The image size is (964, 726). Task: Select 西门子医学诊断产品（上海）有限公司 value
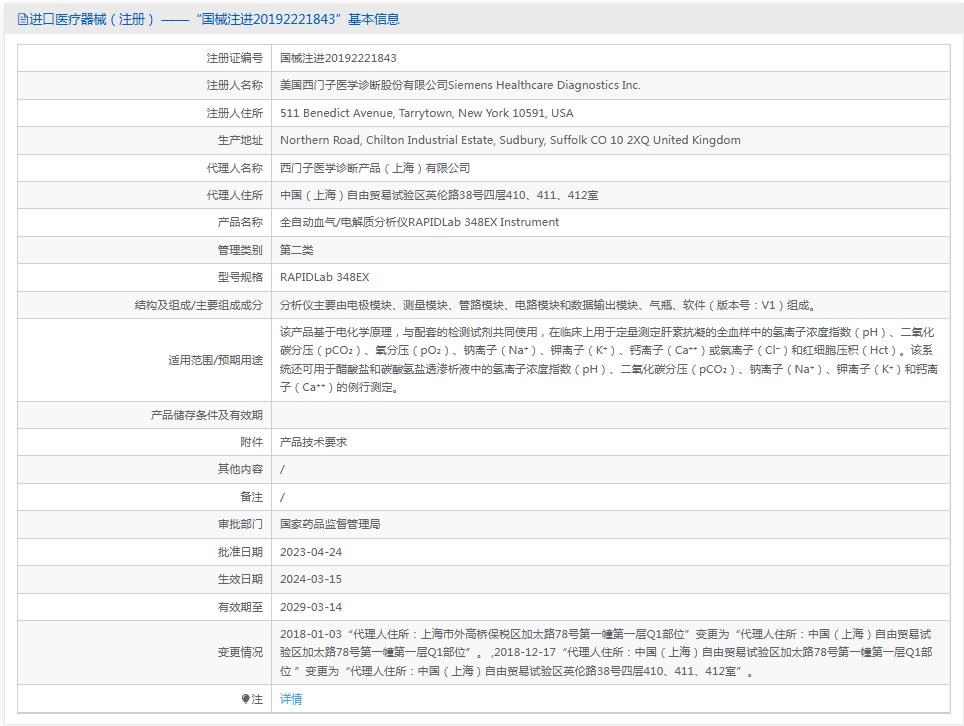(375, 168)
